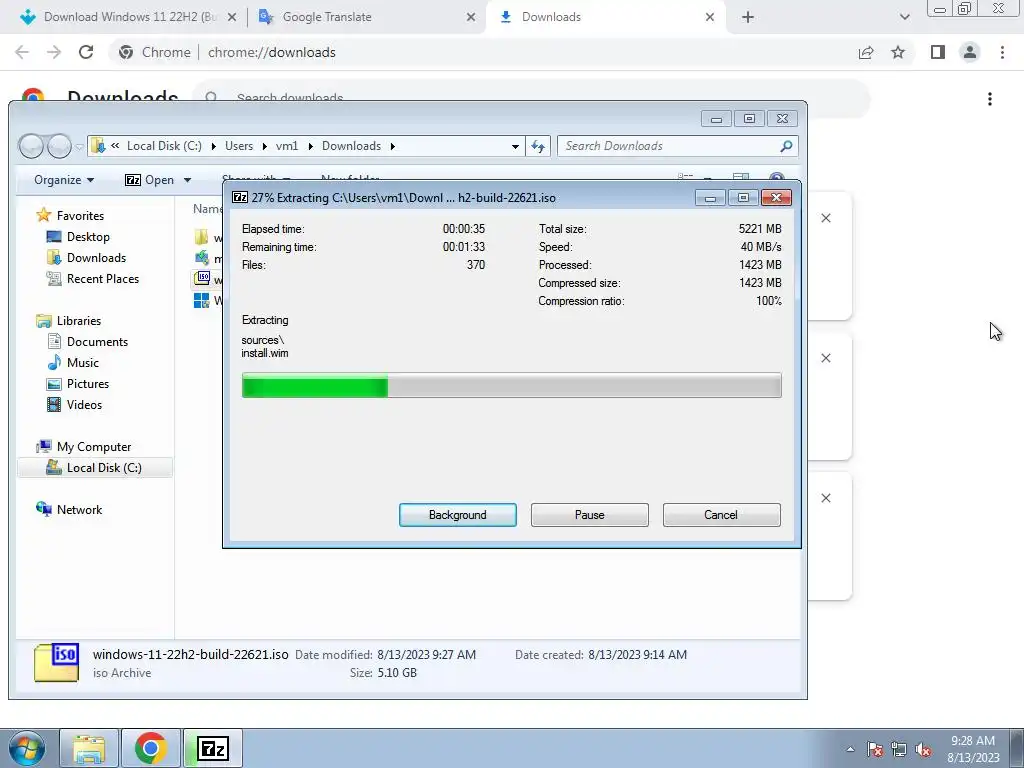Select Users in breadcrumb path

[239, 146]
